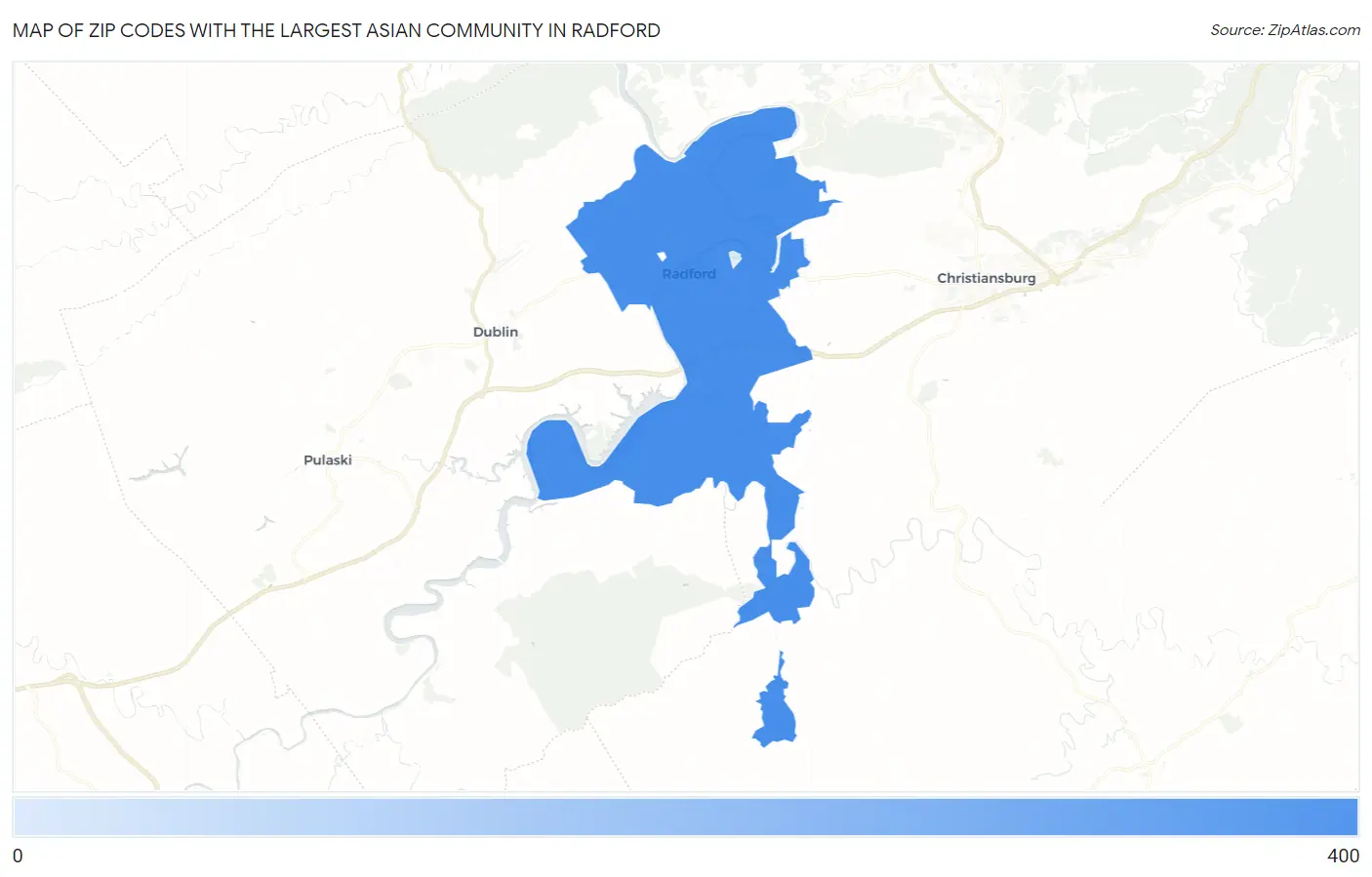Click the Christiansburg label on map
Viewport: 1372px width, 877px height.
click(x=987, y=278)
